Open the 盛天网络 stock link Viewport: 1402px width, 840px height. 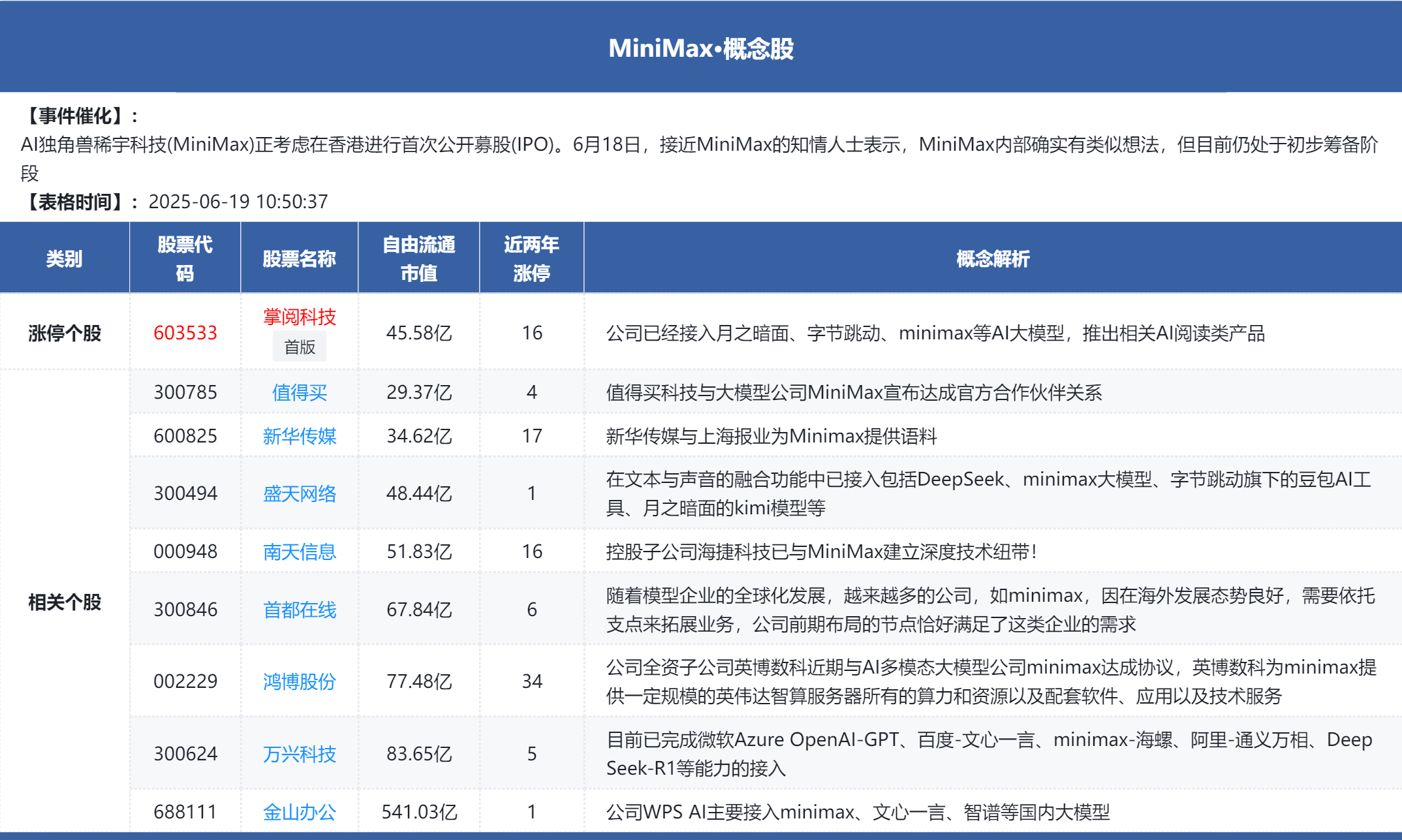299,493
